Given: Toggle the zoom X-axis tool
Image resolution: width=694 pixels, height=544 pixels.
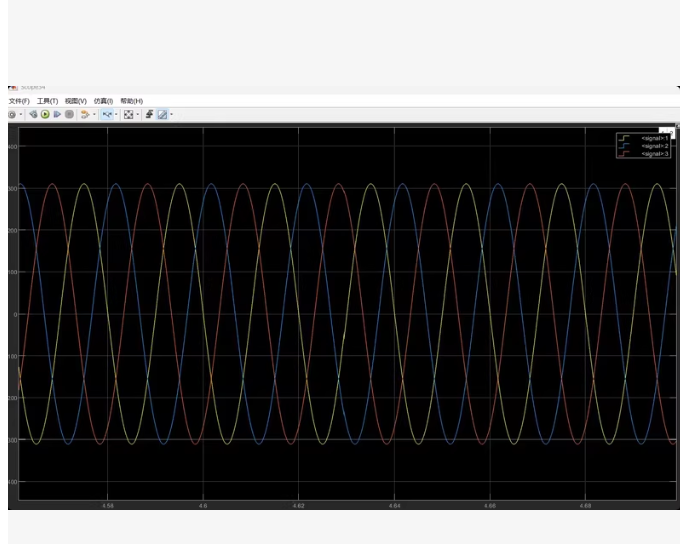Looking at the screenshot, I should coord(107,115).
